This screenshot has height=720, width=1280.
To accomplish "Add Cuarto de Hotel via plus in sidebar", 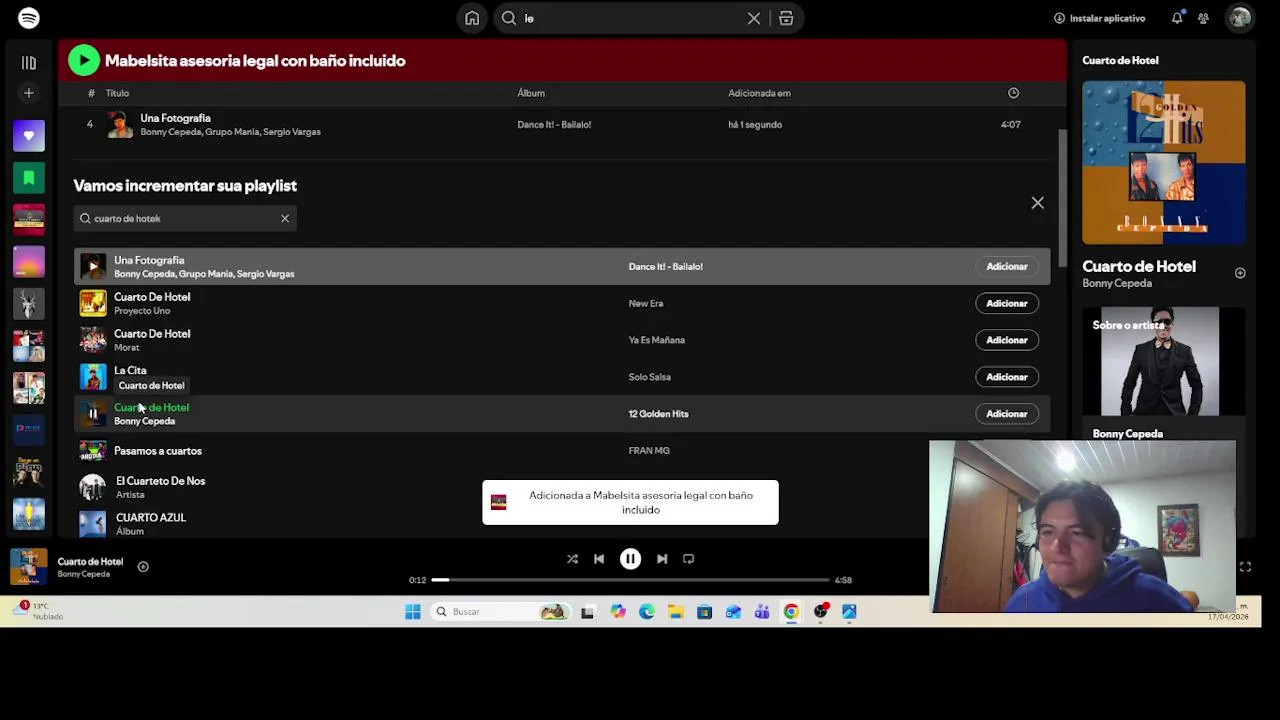I will (1240, 273).
